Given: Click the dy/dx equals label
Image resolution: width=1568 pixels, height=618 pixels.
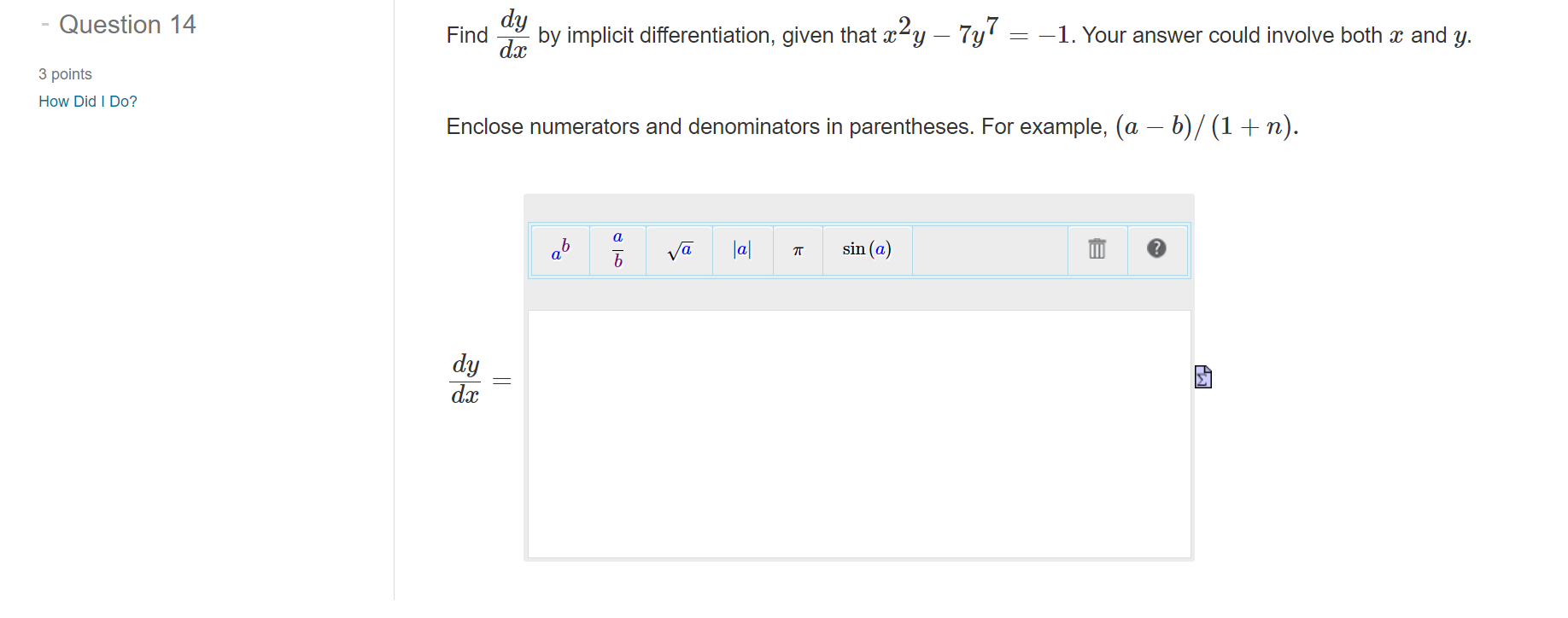Looking at the screenshot, I should point(478,376).
